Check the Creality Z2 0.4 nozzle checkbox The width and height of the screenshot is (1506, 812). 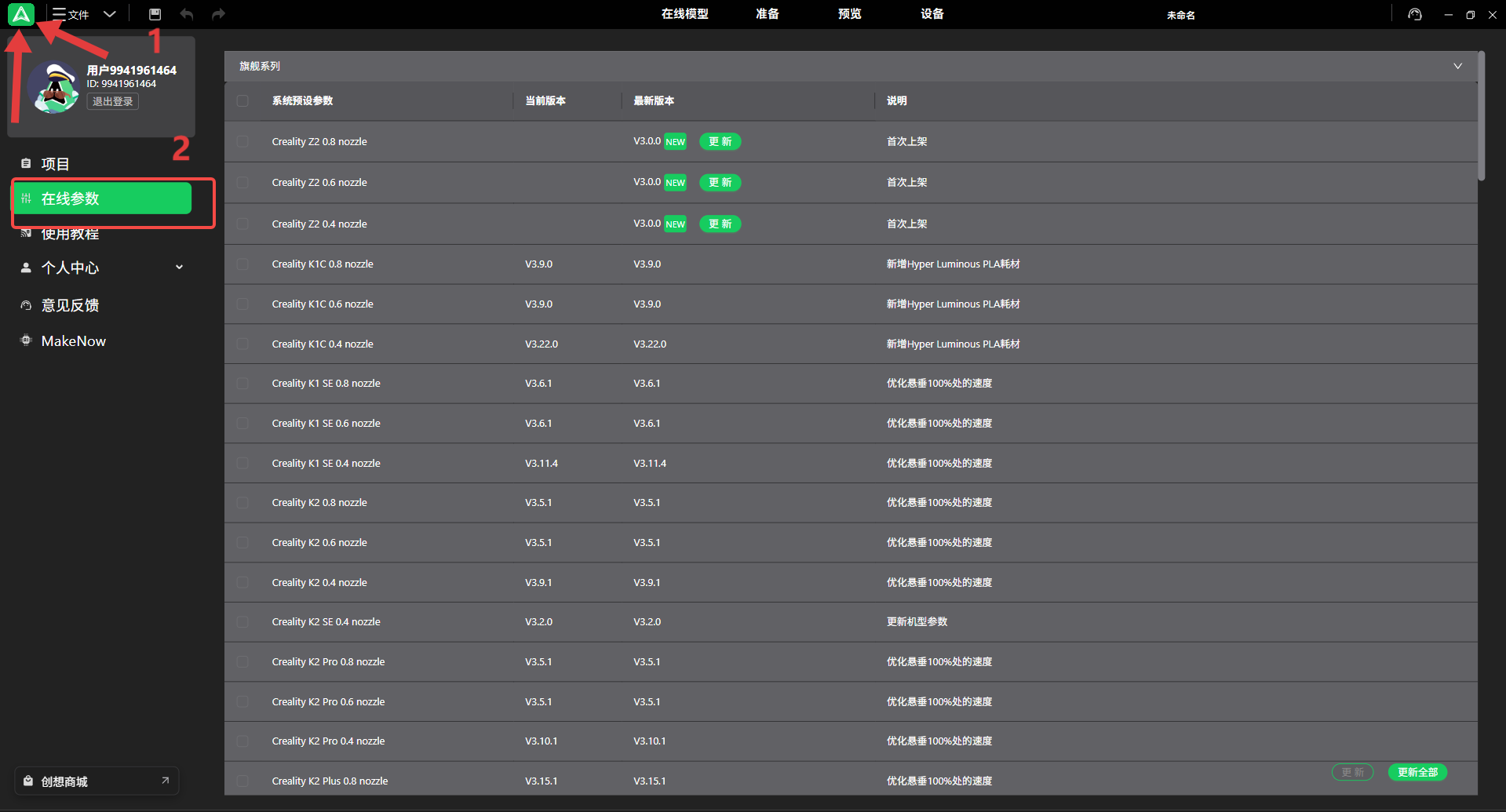click(242, 224)
